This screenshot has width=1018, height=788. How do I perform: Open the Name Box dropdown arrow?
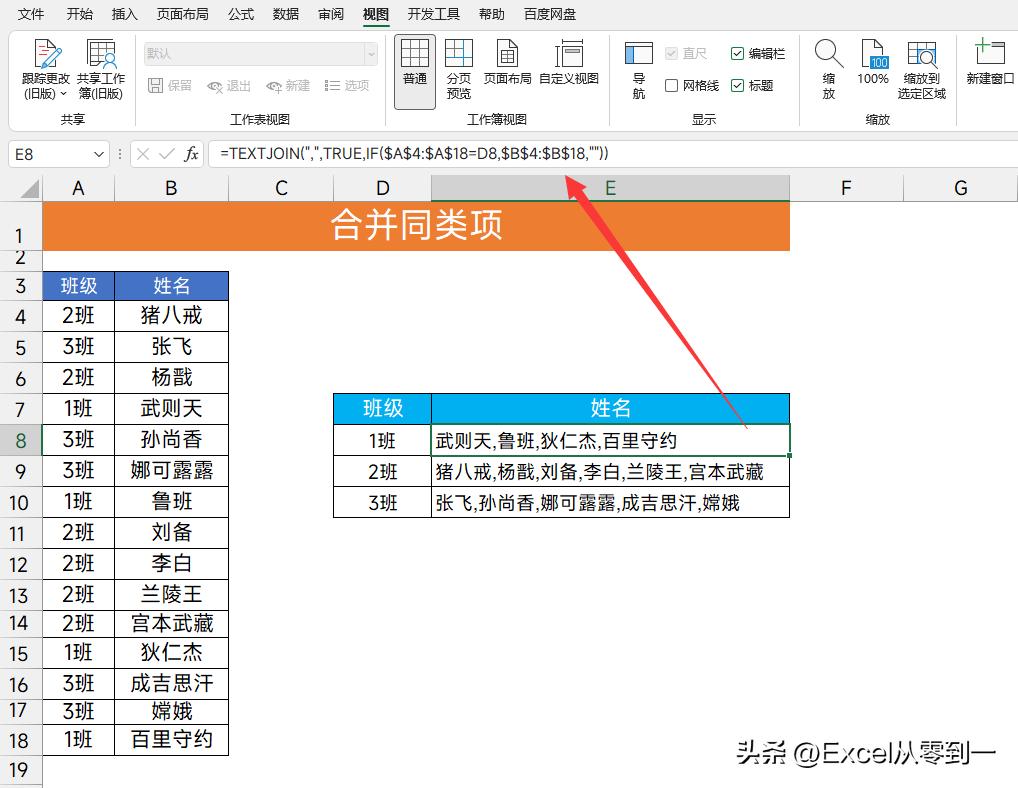point(97,153)
